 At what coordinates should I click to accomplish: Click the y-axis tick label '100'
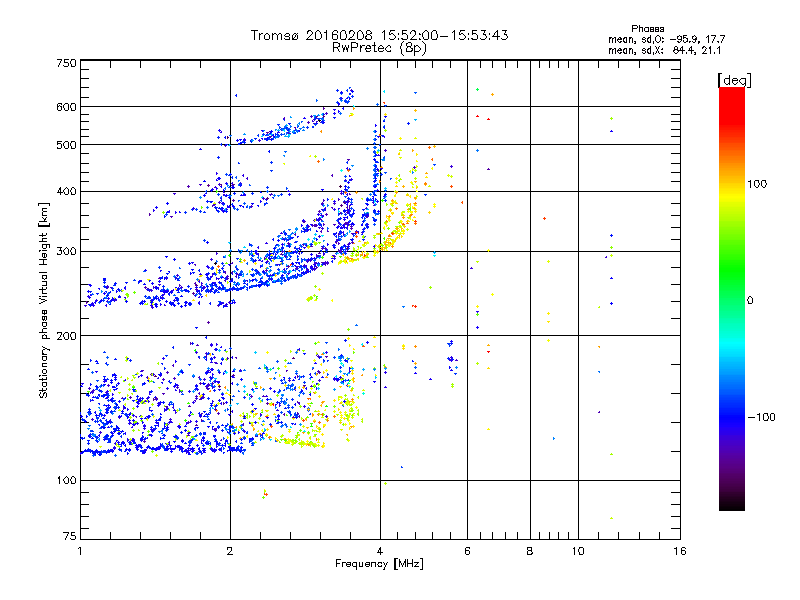pyautogui.click(x=66, y=481)
